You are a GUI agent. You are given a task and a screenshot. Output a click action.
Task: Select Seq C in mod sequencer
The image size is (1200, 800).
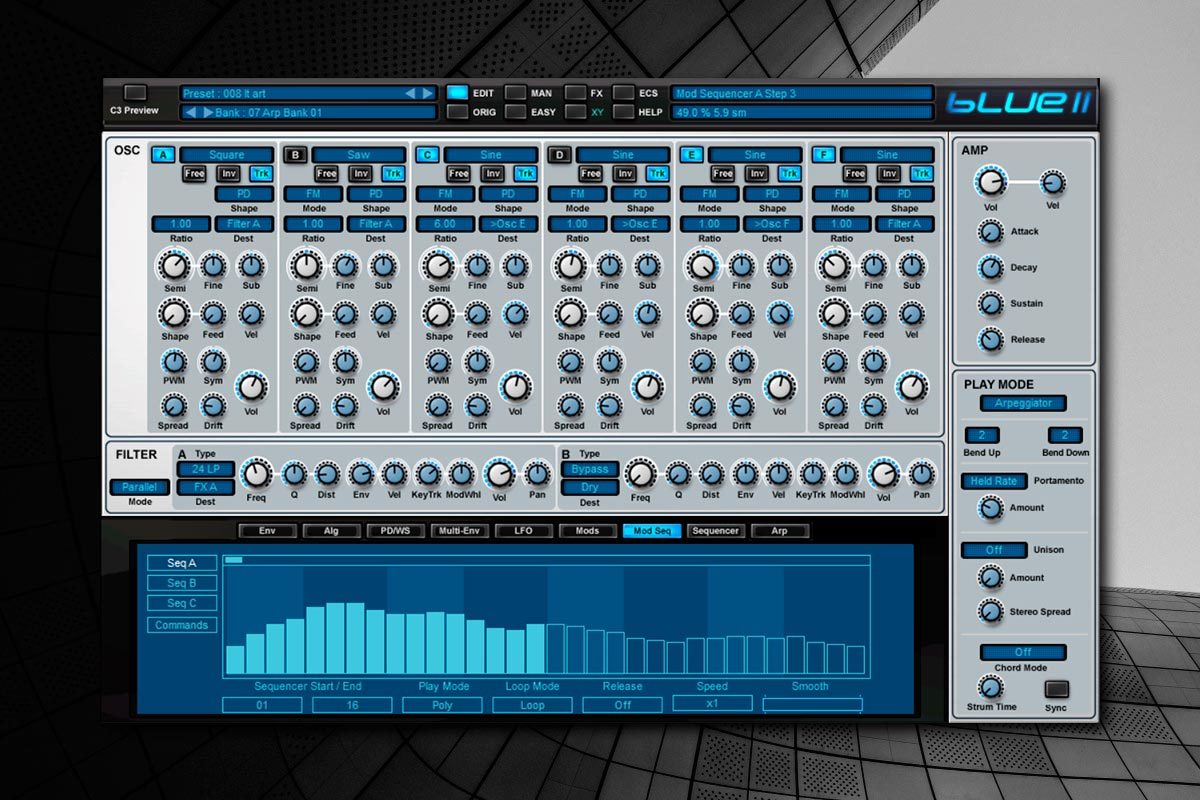(182, 603)
